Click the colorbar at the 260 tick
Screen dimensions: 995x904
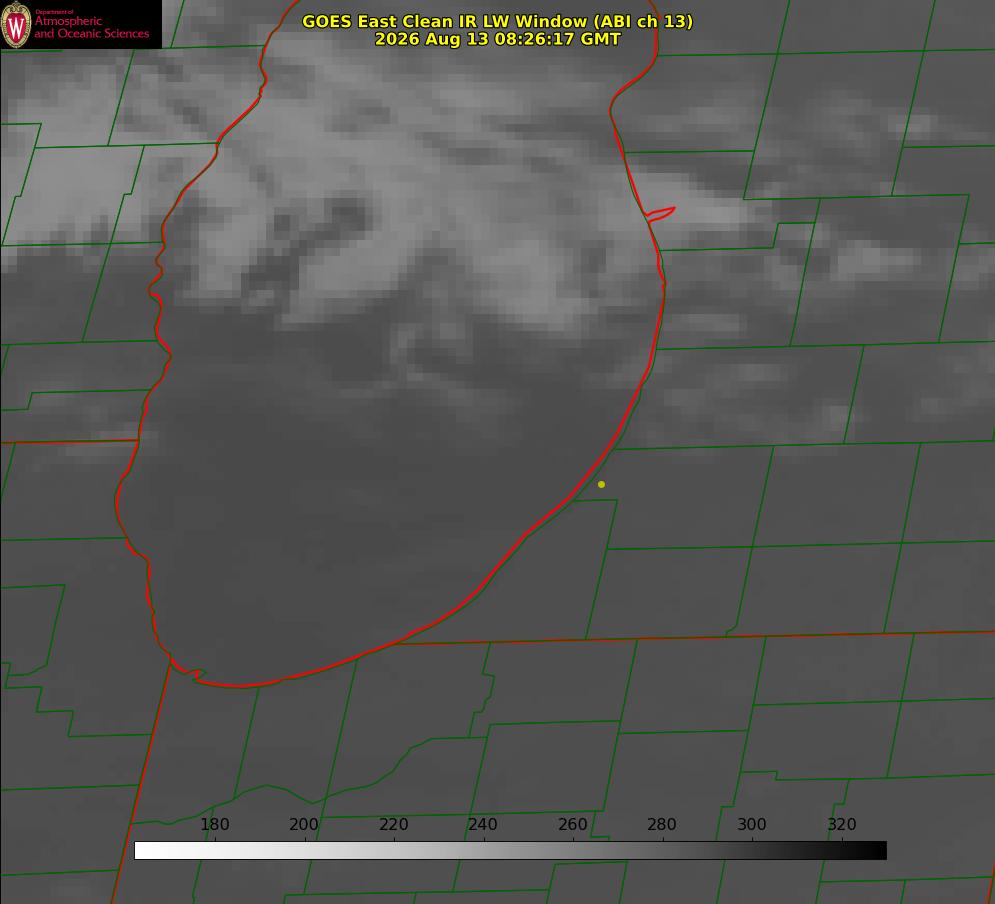[574, 850]
